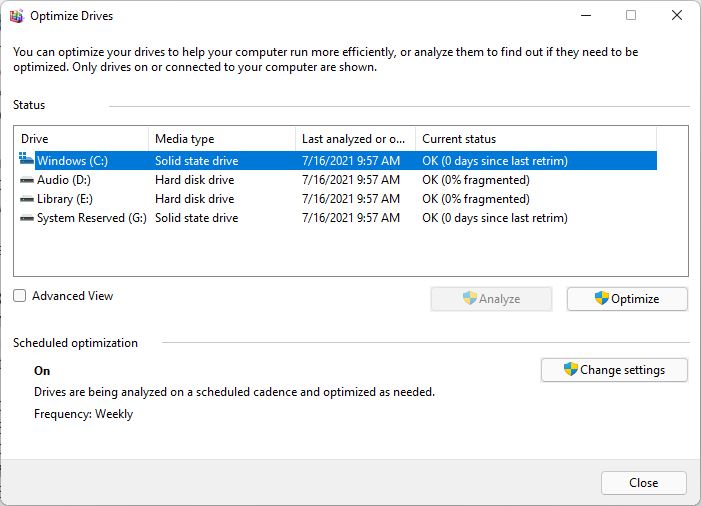701x506 pixels.
Task: Click the shield icon on Change settings button
Action: point(570,370)
